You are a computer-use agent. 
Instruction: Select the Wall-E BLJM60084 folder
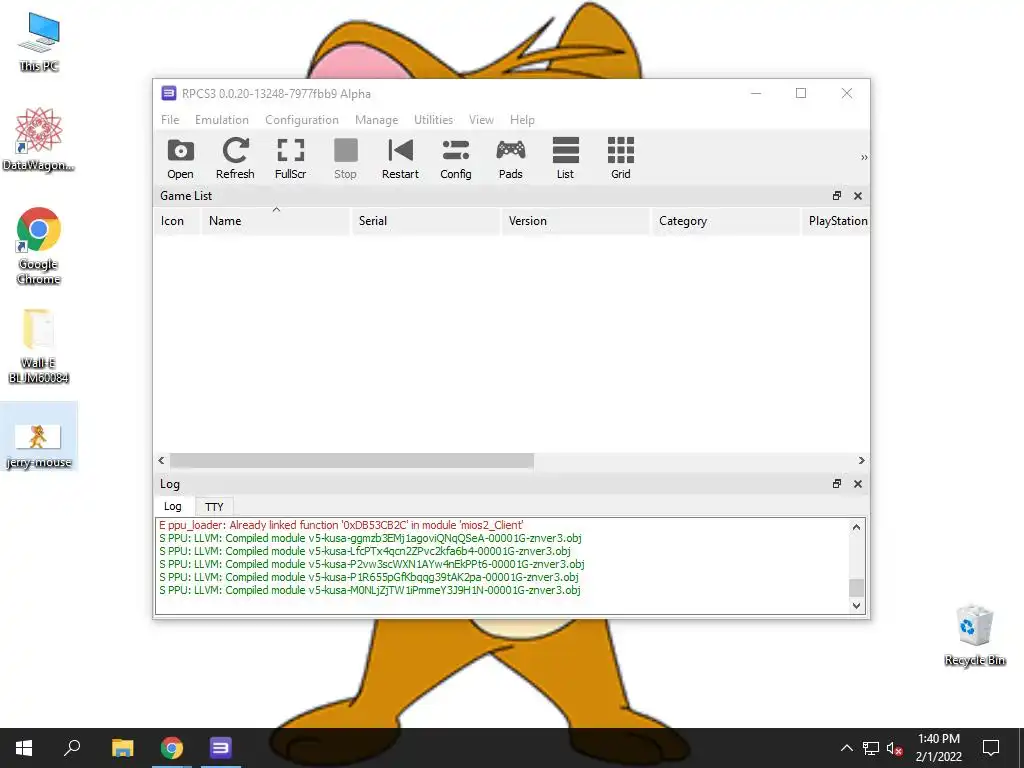pyautogui.click(x=39, y=346)
